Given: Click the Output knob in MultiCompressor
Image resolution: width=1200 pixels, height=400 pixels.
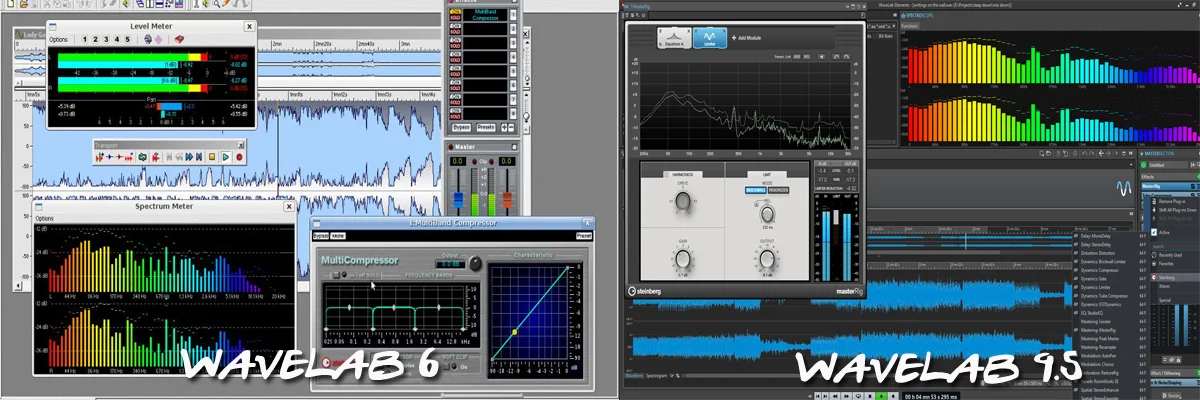Looking at the screenshot, I should coord(474,263).
